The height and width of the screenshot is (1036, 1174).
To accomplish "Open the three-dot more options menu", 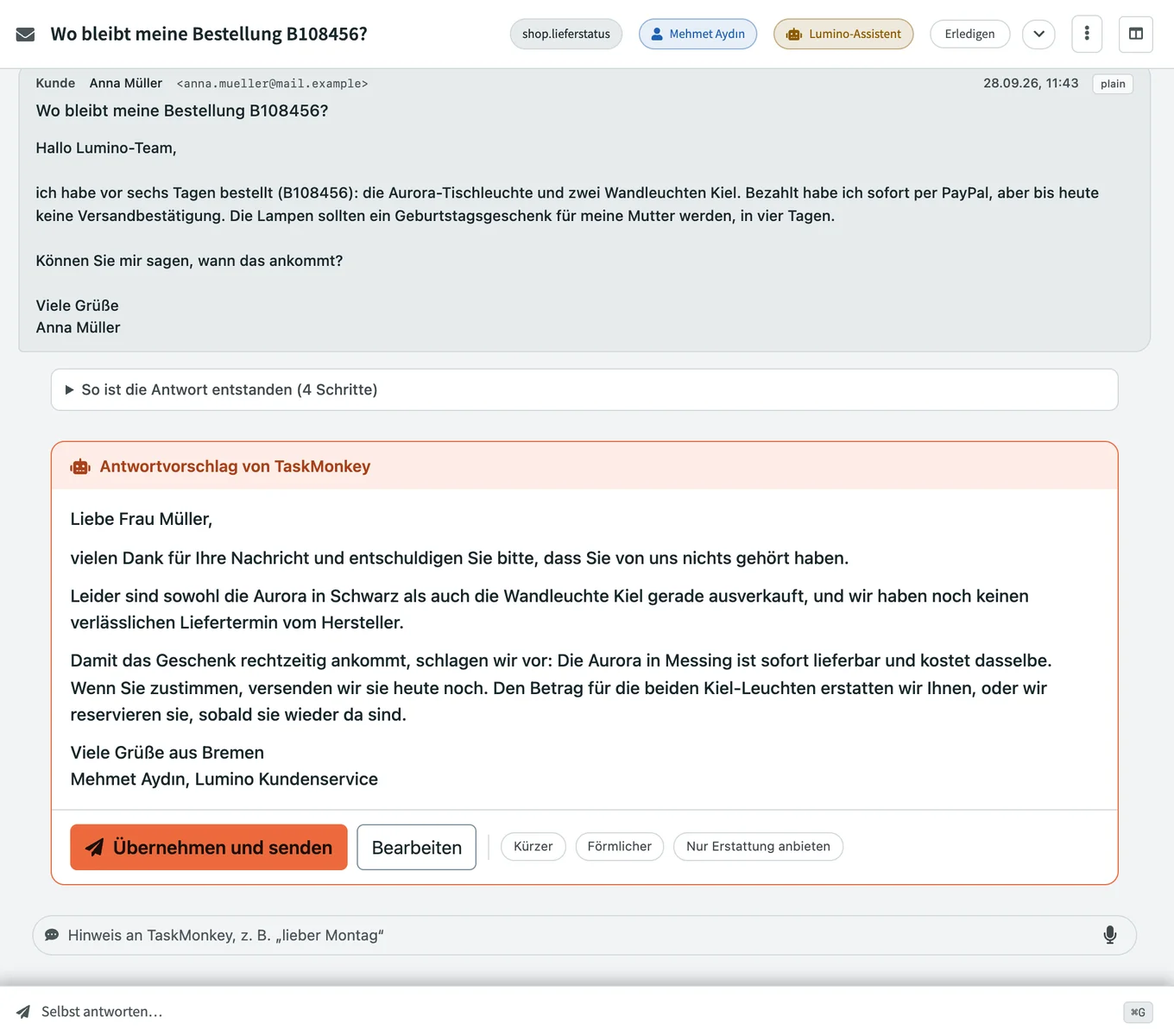I will point(1087,34).
